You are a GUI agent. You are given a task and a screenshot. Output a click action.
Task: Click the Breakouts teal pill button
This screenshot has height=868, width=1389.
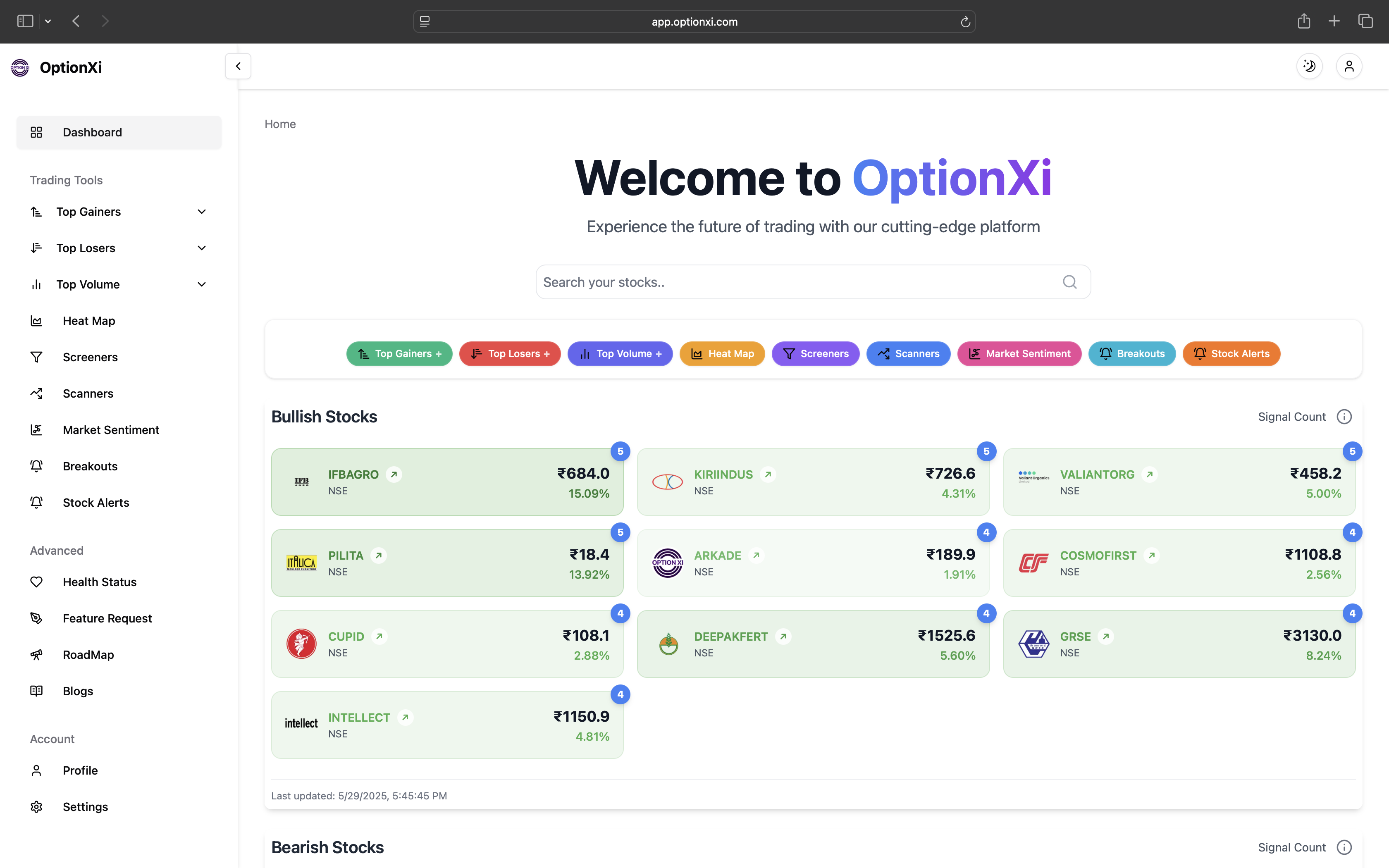click(x=1131, y=354)
